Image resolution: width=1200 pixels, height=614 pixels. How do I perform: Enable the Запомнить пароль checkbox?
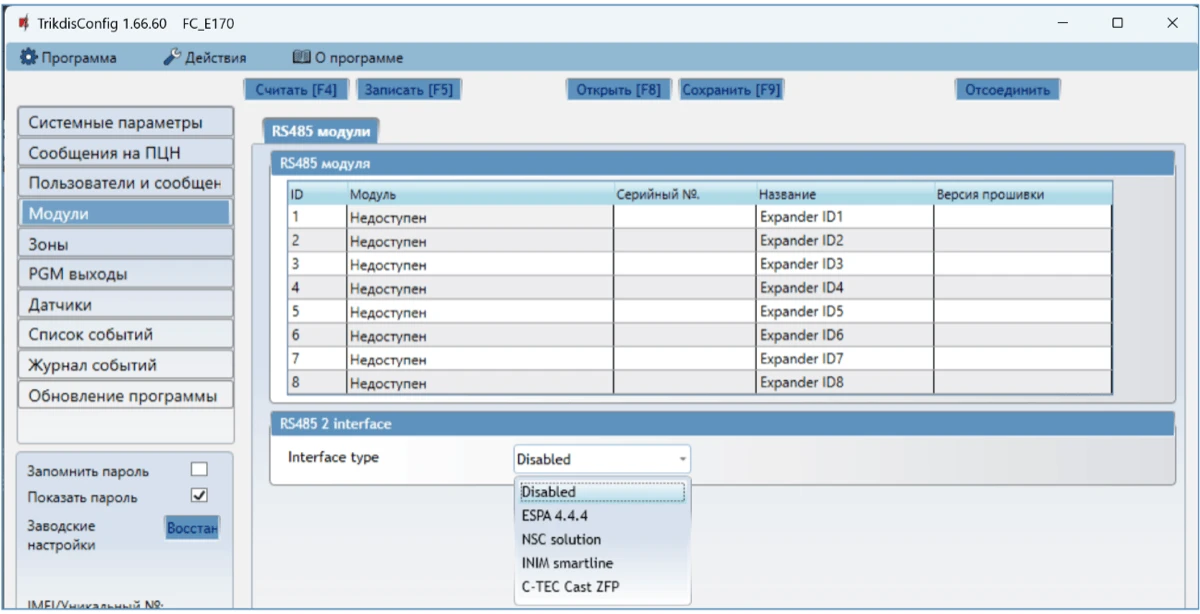[x=199, y=470]
